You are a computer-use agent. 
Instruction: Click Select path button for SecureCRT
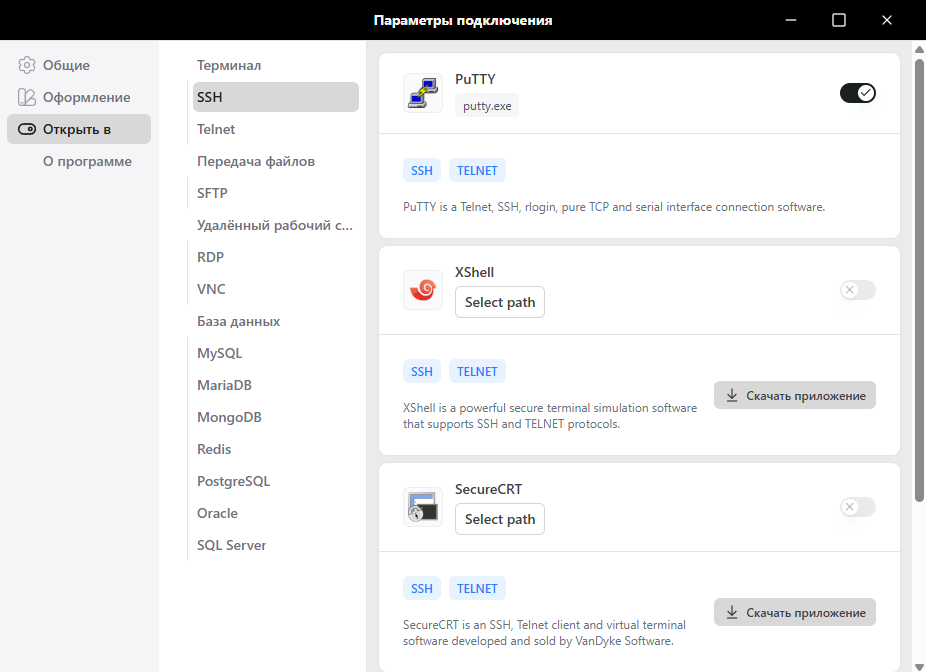[x=500, y=519]
